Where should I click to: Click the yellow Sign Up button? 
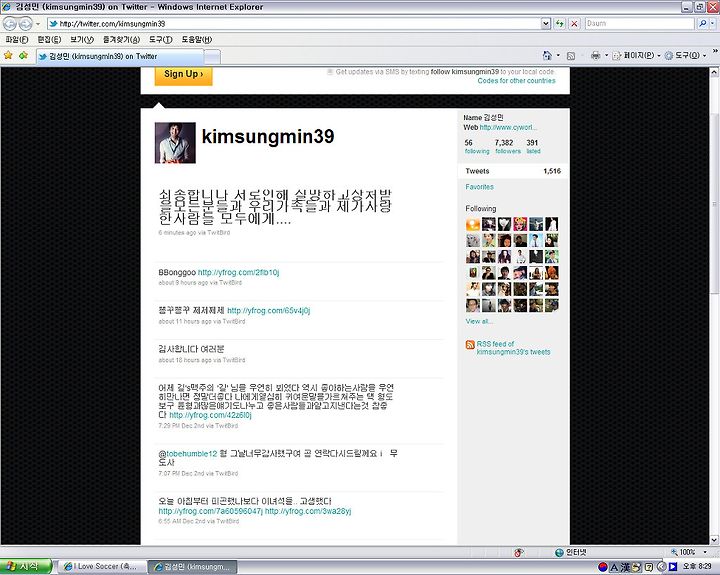click(183, 75)
